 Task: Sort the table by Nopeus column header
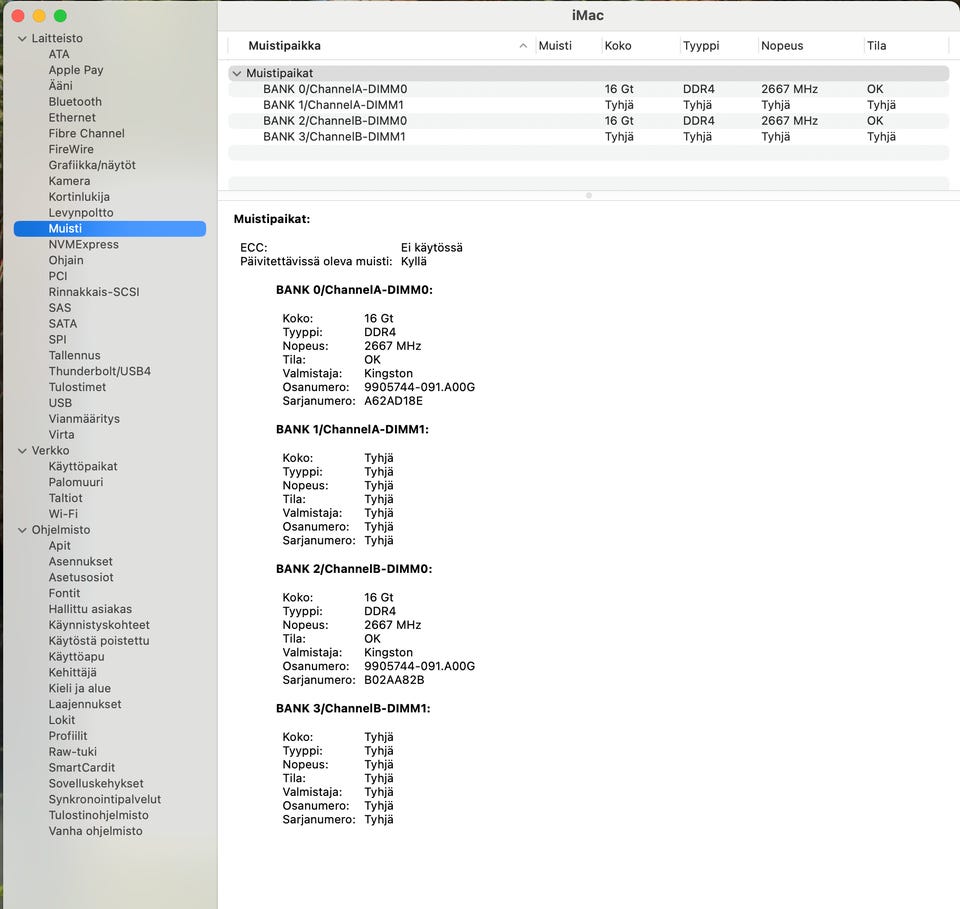pos(782,46)
